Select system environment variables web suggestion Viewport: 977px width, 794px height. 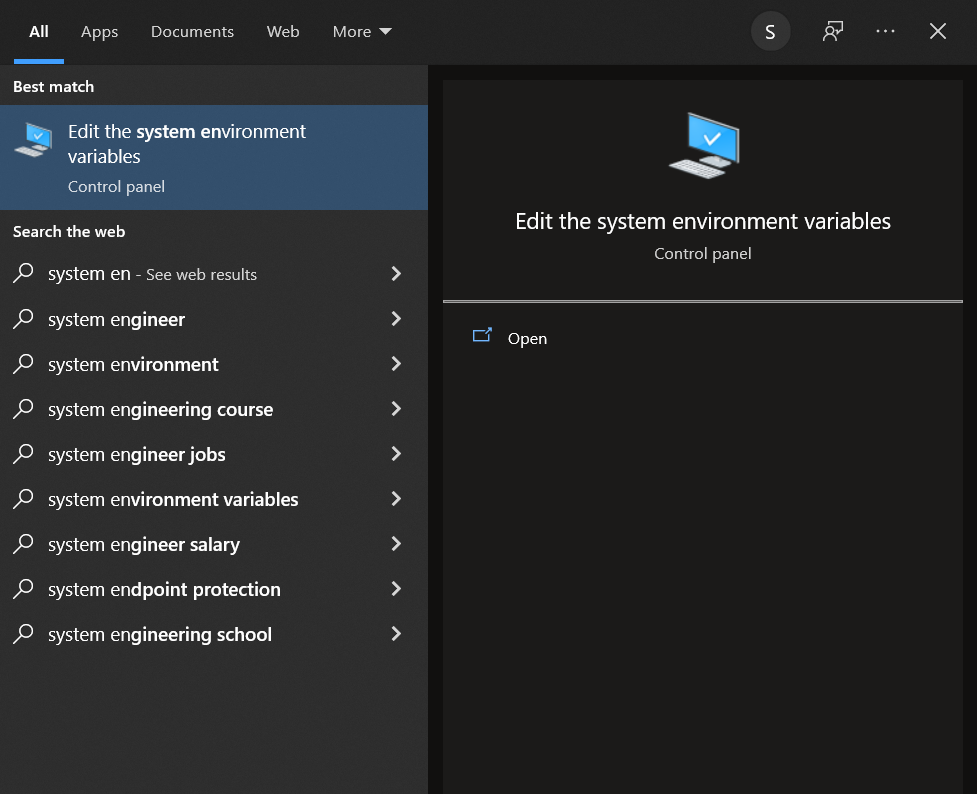click(173, 499)
